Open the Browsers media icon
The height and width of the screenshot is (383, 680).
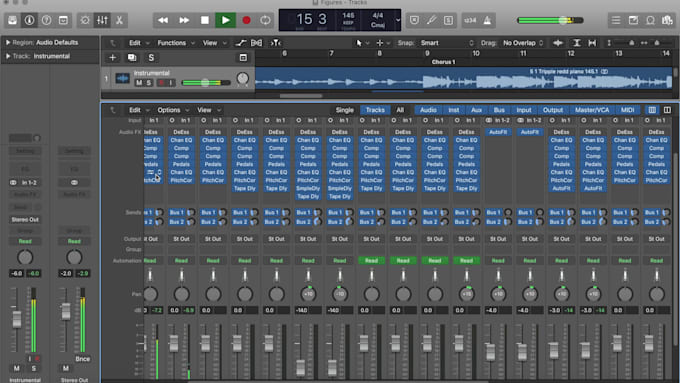click(x=667, y=20)
